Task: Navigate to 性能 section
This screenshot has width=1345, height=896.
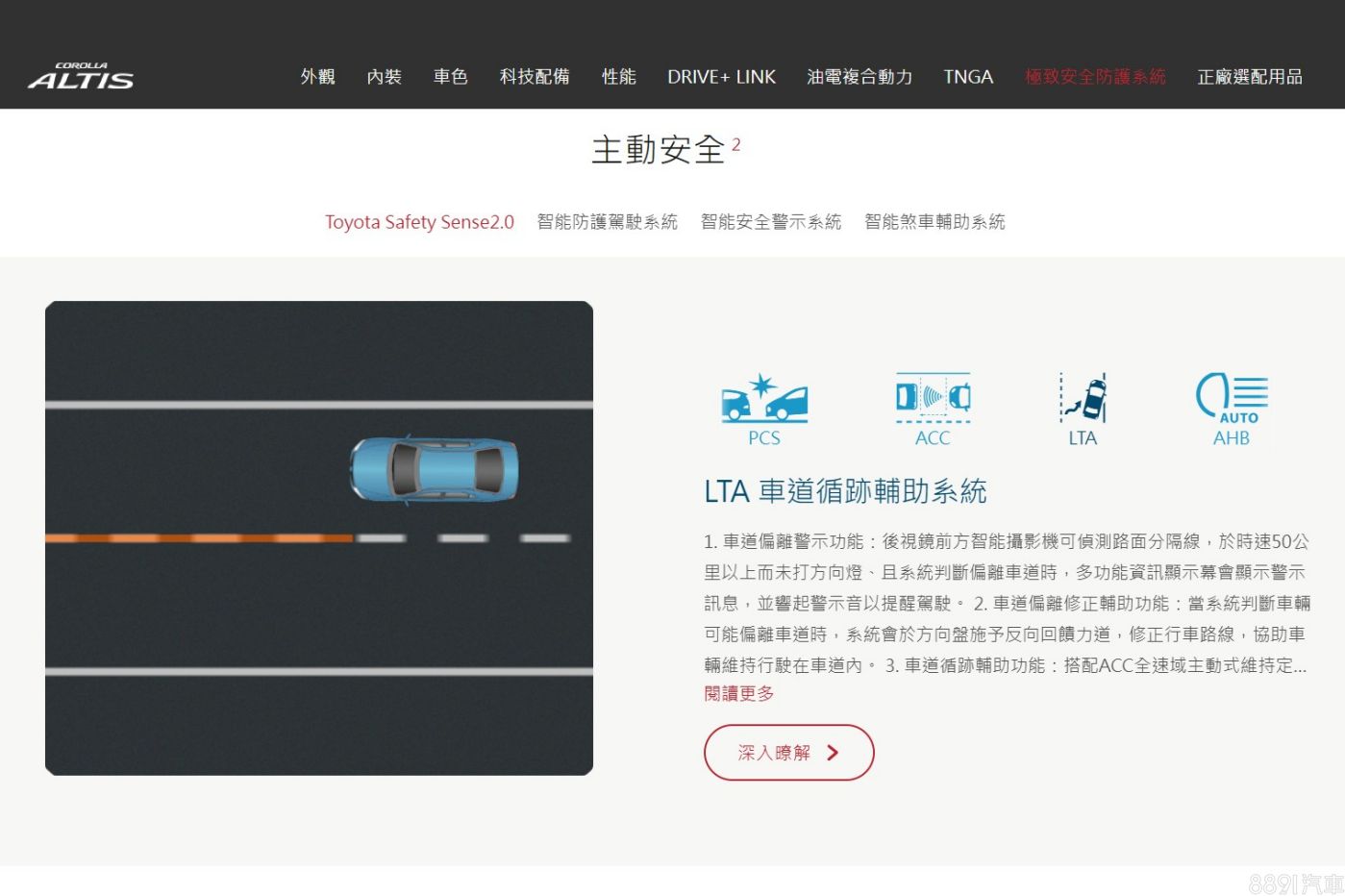Action: (618, 77)
